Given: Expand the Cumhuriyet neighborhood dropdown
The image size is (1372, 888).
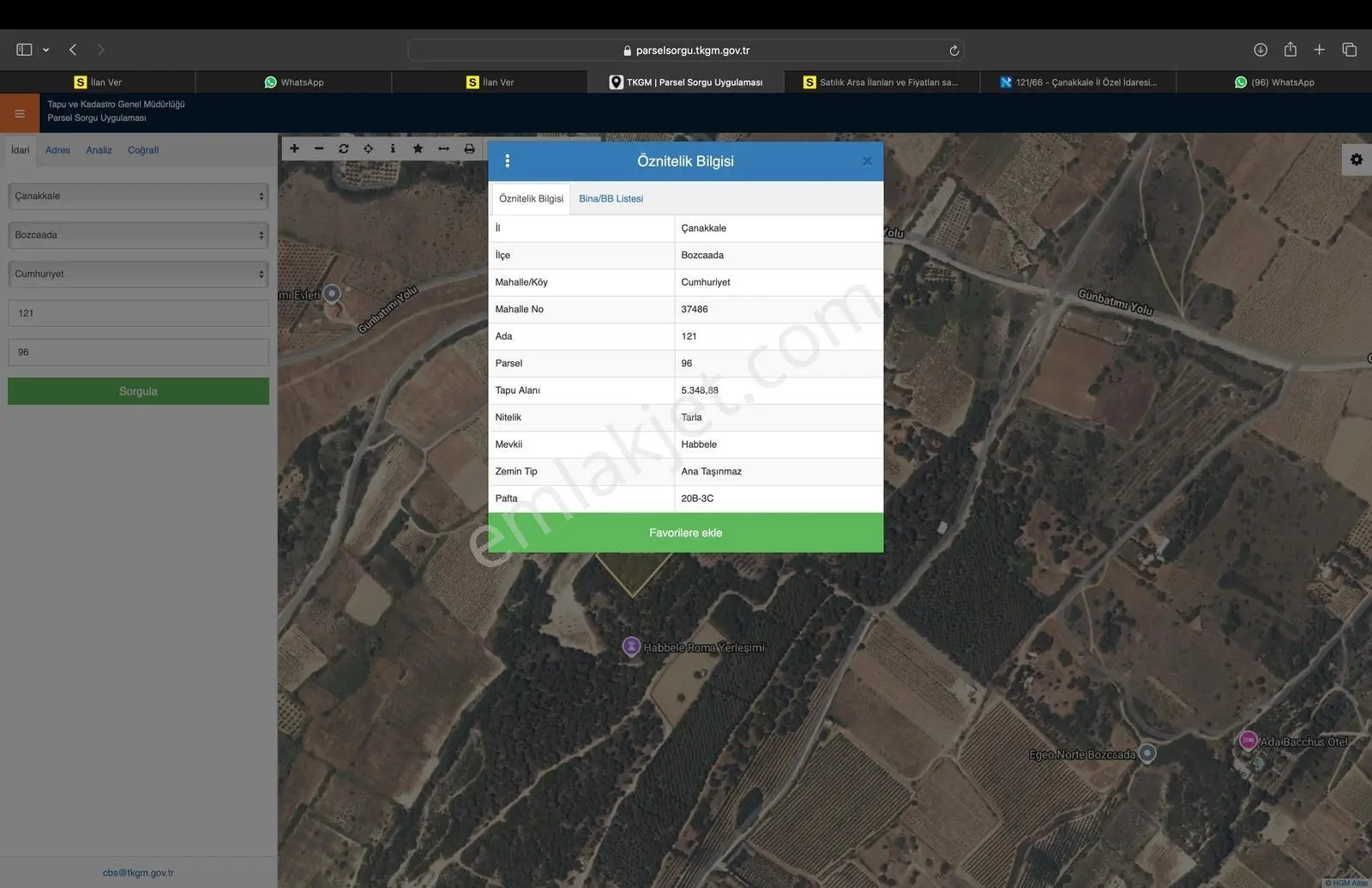Looking at the screenshot, I should tap(138, 274).
